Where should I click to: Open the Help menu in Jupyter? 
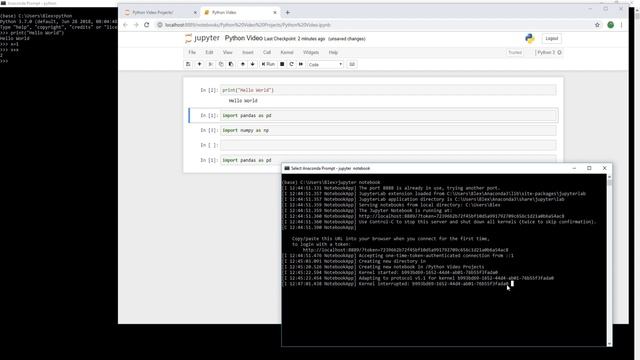(333, 52)
